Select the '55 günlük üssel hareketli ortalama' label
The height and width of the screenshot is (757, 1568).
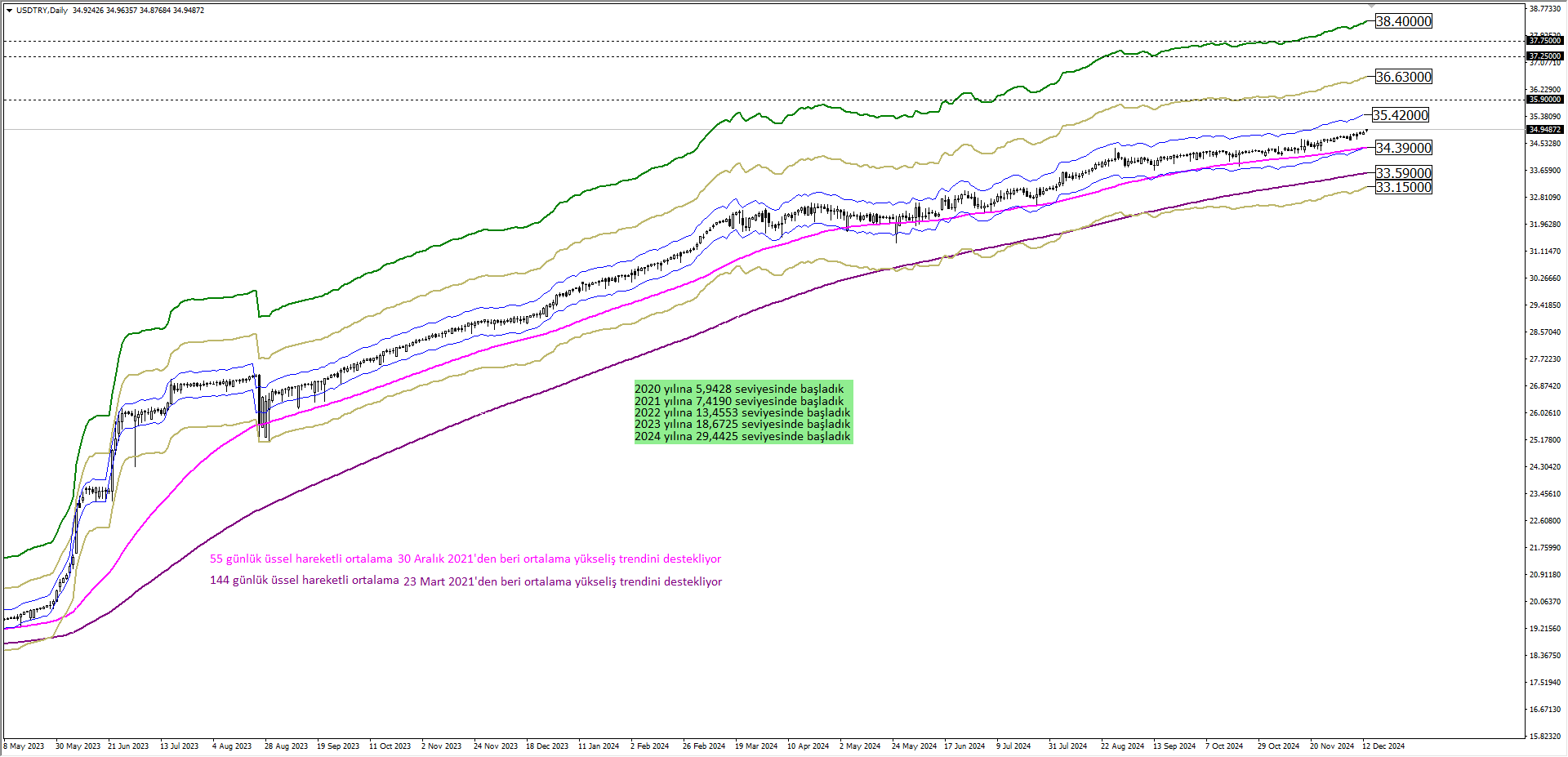(301, 559)
